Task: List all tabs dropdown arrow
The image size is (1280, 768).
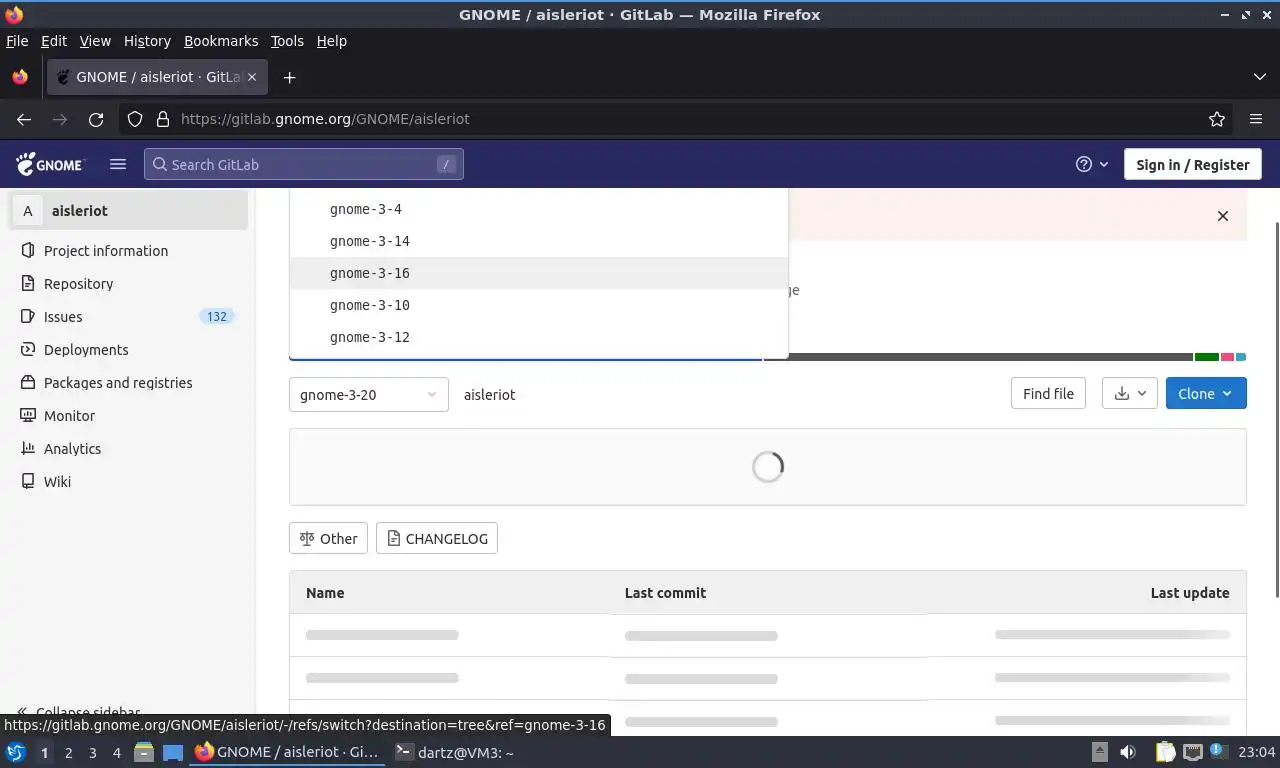Action: click(x=1260, y=77)
